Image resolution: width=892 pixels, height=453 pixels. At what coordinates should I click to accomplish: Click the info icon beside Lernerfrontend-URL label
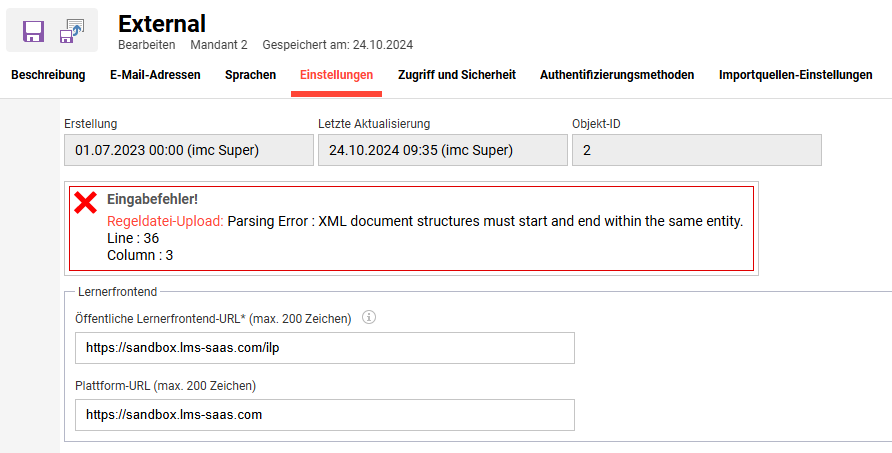(x=369, y=318)
